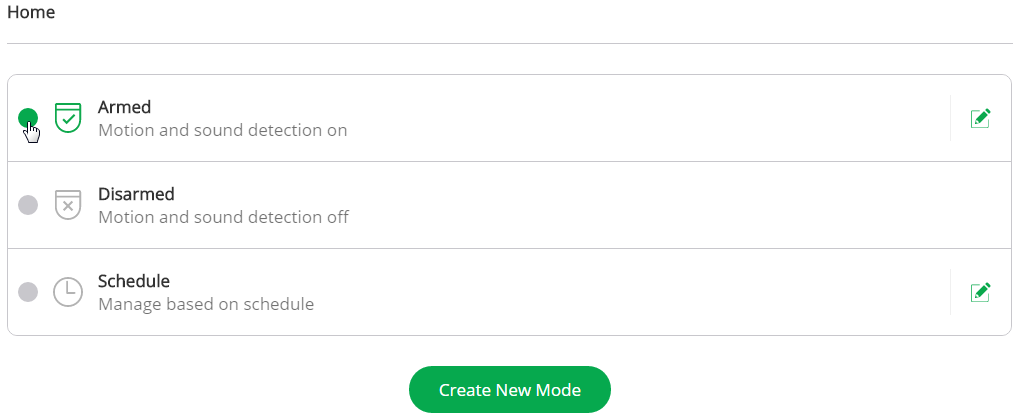Click the divider line beneath Home heading
This screenshot has height=418, width=1019.
(x=509, y=43)
